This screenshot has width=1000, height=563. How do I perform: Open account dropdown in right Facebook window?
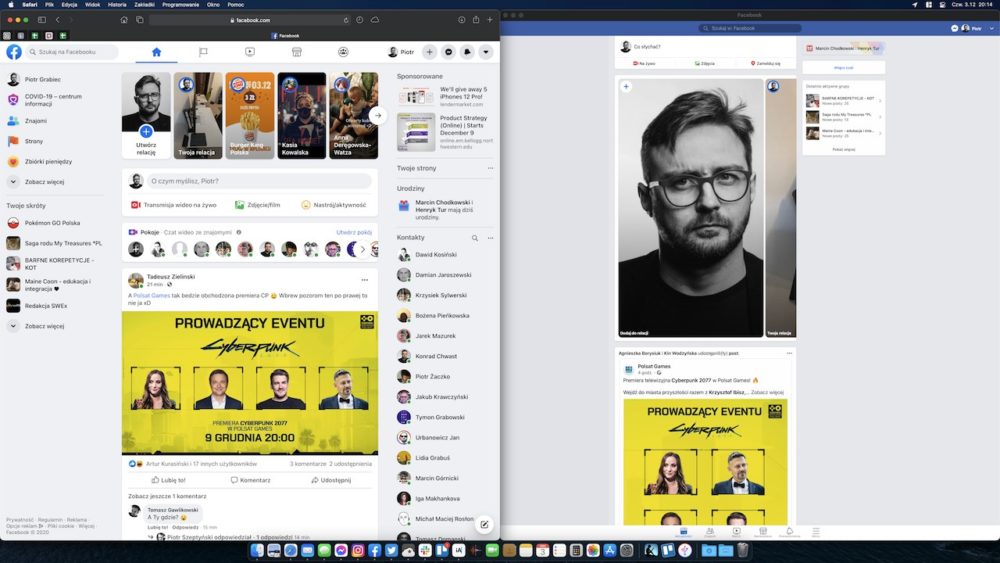(x=991, y=28)
